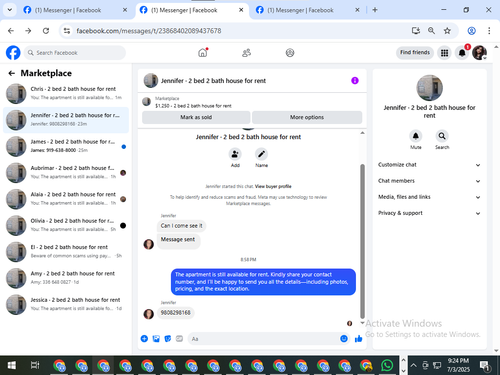Open taskbar clock showing 9:24 PM
This screenshot has width=500, height=375.
(458, 365)
